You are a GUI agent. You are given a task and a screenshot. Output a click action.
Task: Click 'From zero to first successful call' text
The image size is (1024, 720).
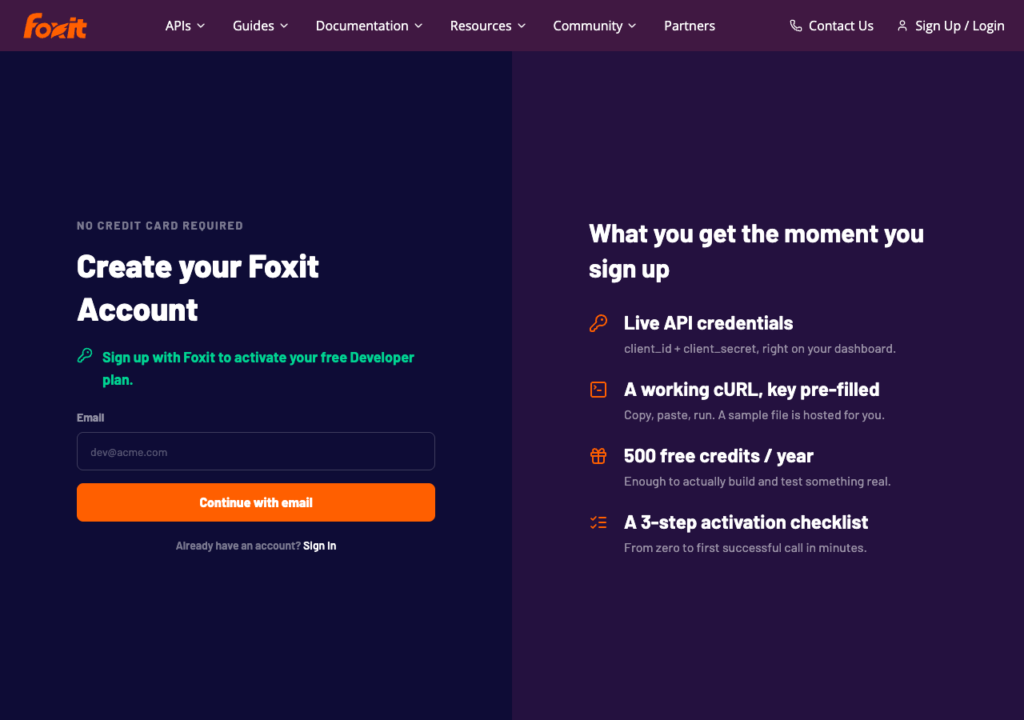tap(745, 548)
